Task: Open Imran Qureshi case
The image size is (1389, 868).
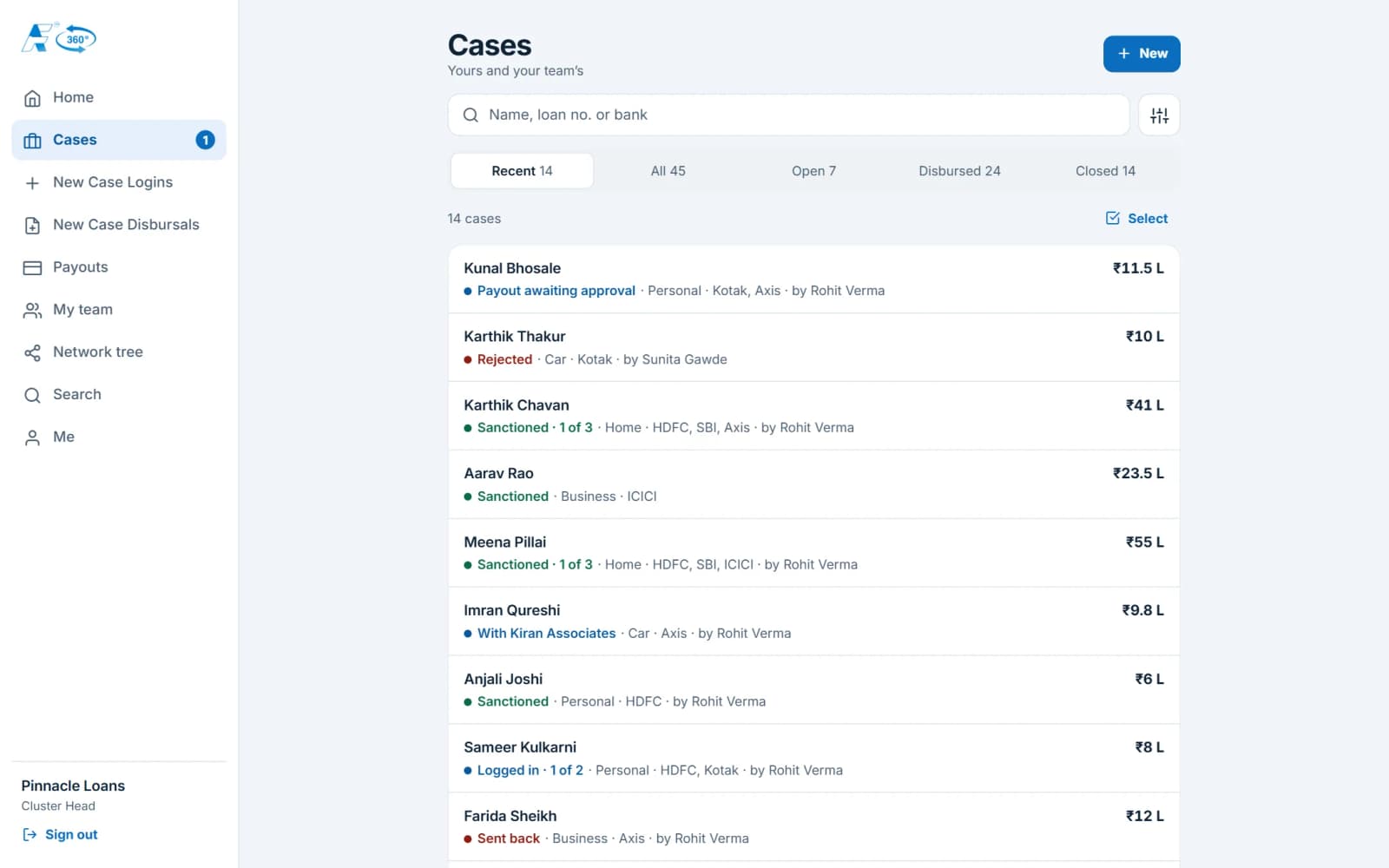Action: [813, 621]
